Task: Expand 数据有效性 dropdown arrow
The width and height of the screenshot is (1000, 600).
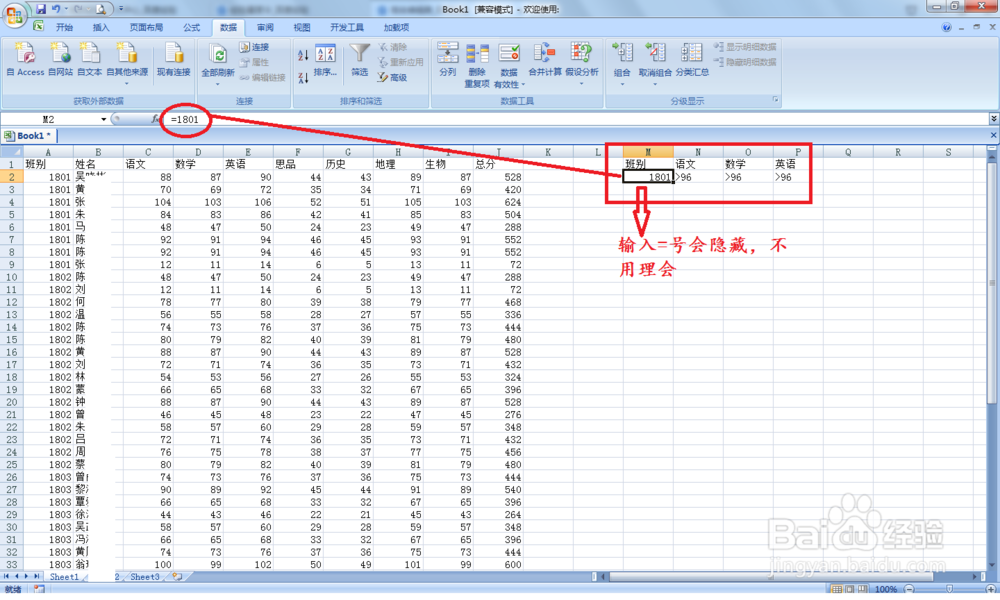Action: pyautogui.click(x=523, y=85)
